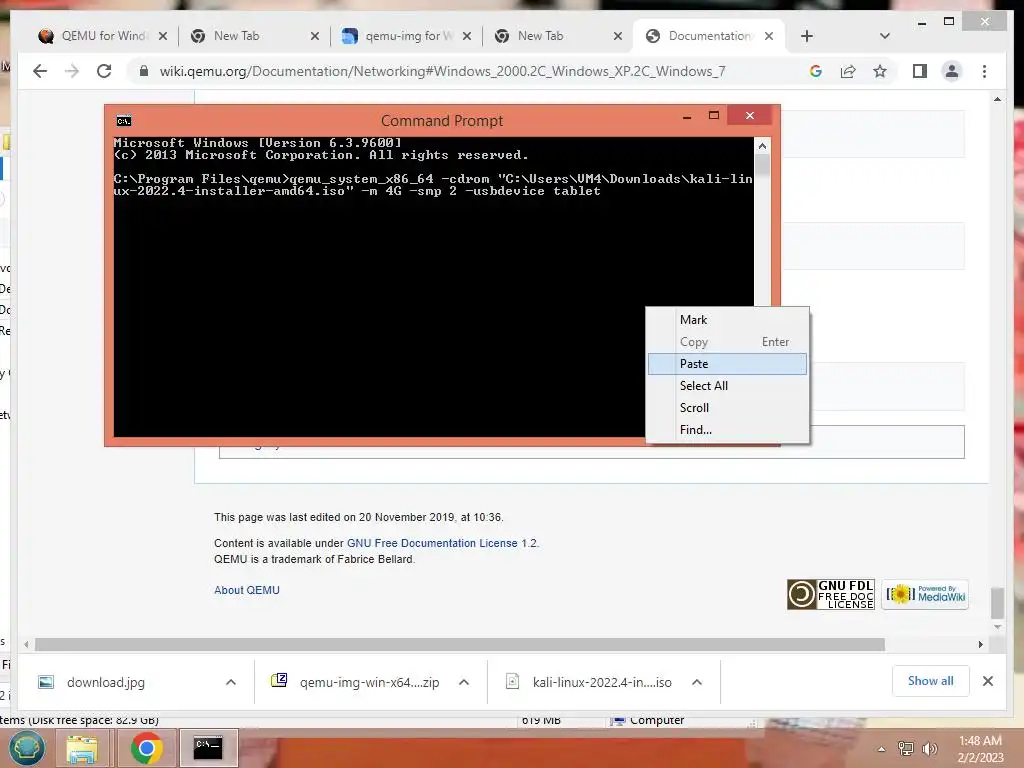Click Command Prompt scrollbar up arrow
The width and height of the screenshot is (1024, 768).
762,146
